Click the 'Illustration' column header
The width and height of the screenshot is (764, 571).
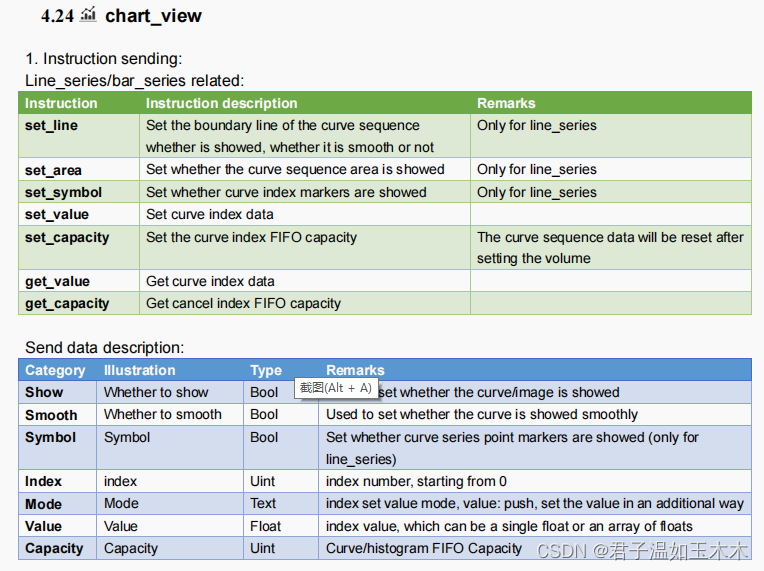pos(139,370)
